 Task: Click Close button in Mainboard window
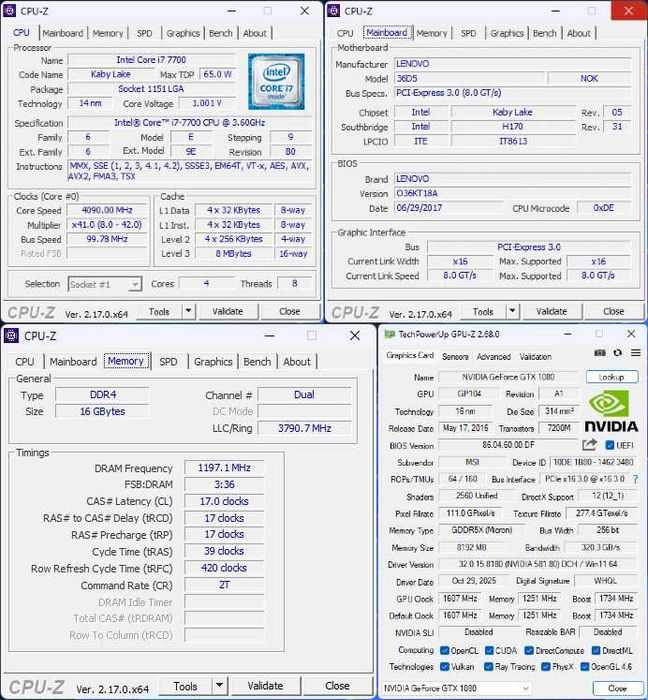(614, 311)
